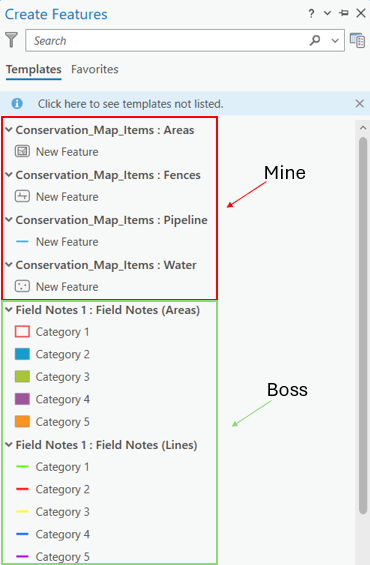
Task: Open the pane options menu chevron
Action: click(x=327, y=13)
